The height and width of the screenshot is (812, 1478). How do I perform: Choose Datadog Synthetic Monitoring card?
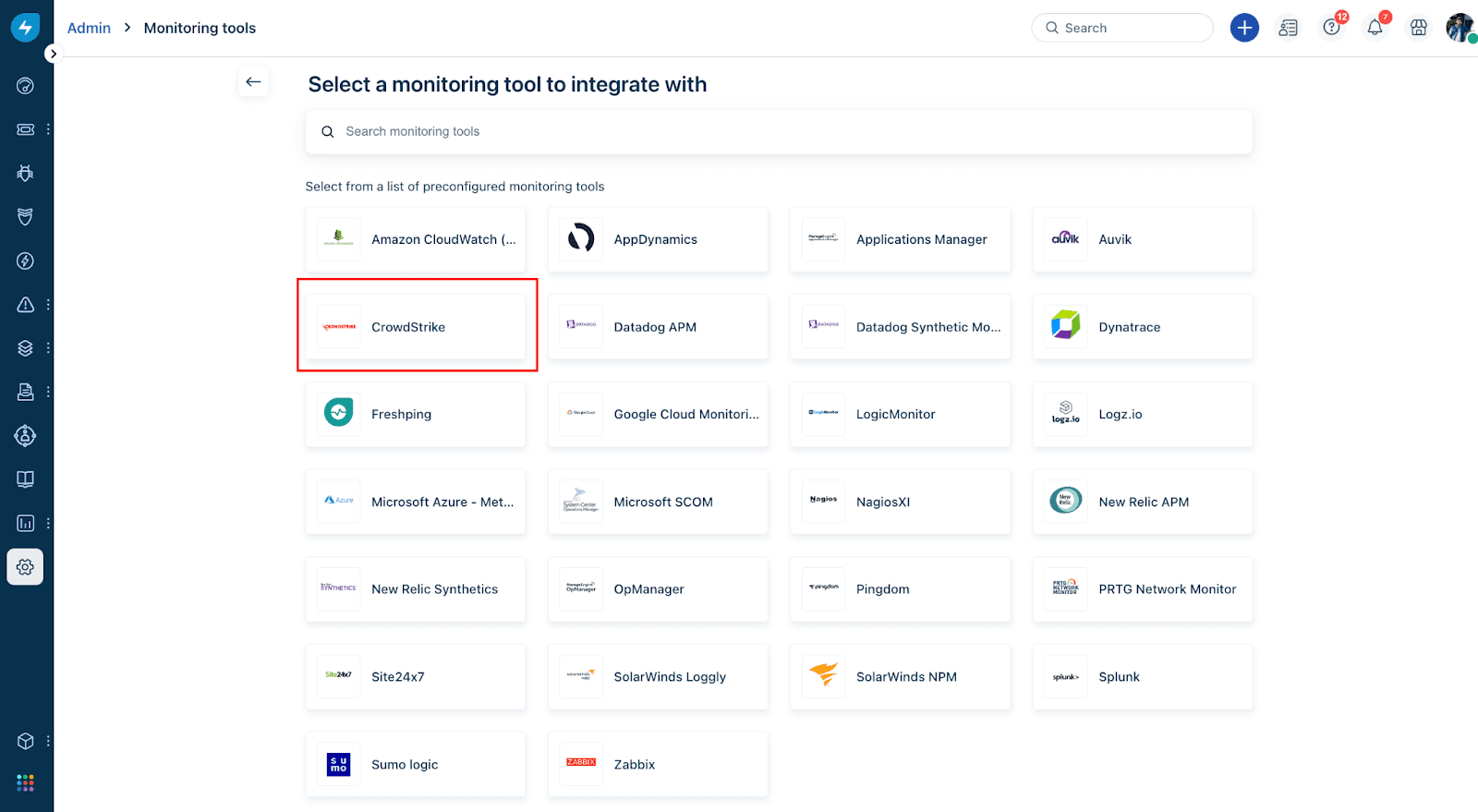pos(901,327)
